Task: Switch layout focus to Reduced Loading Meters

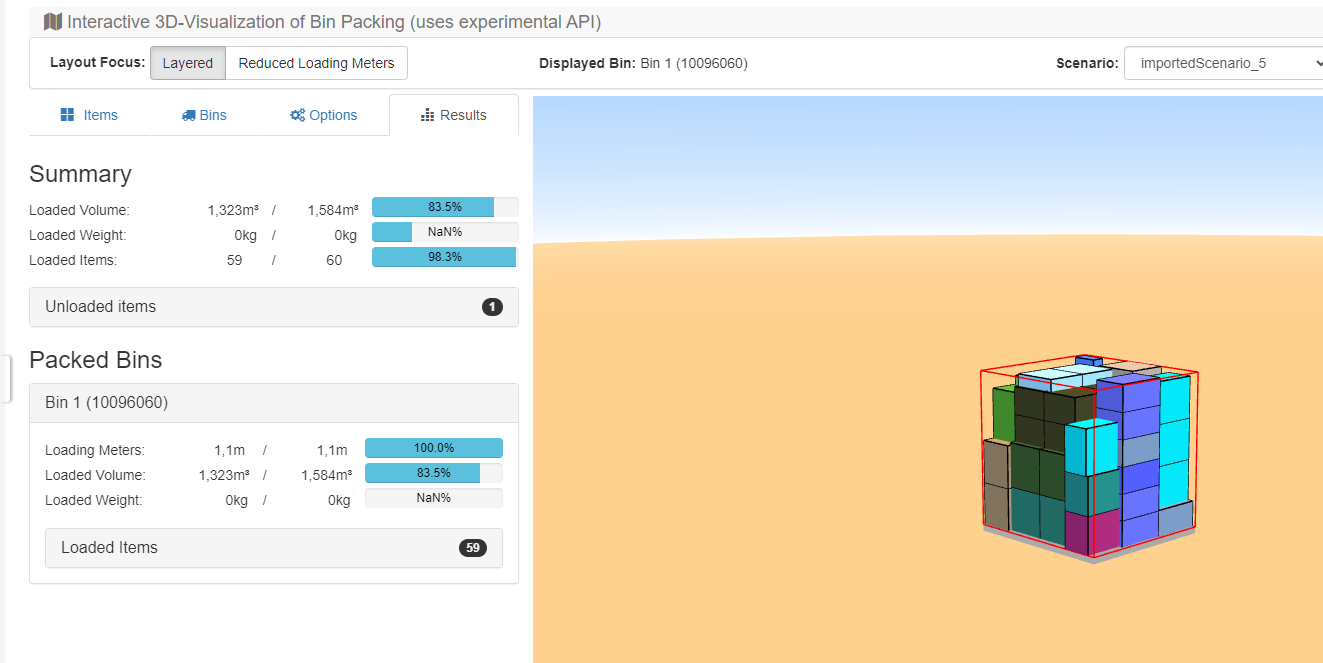Action: click(x=316, y=63)
